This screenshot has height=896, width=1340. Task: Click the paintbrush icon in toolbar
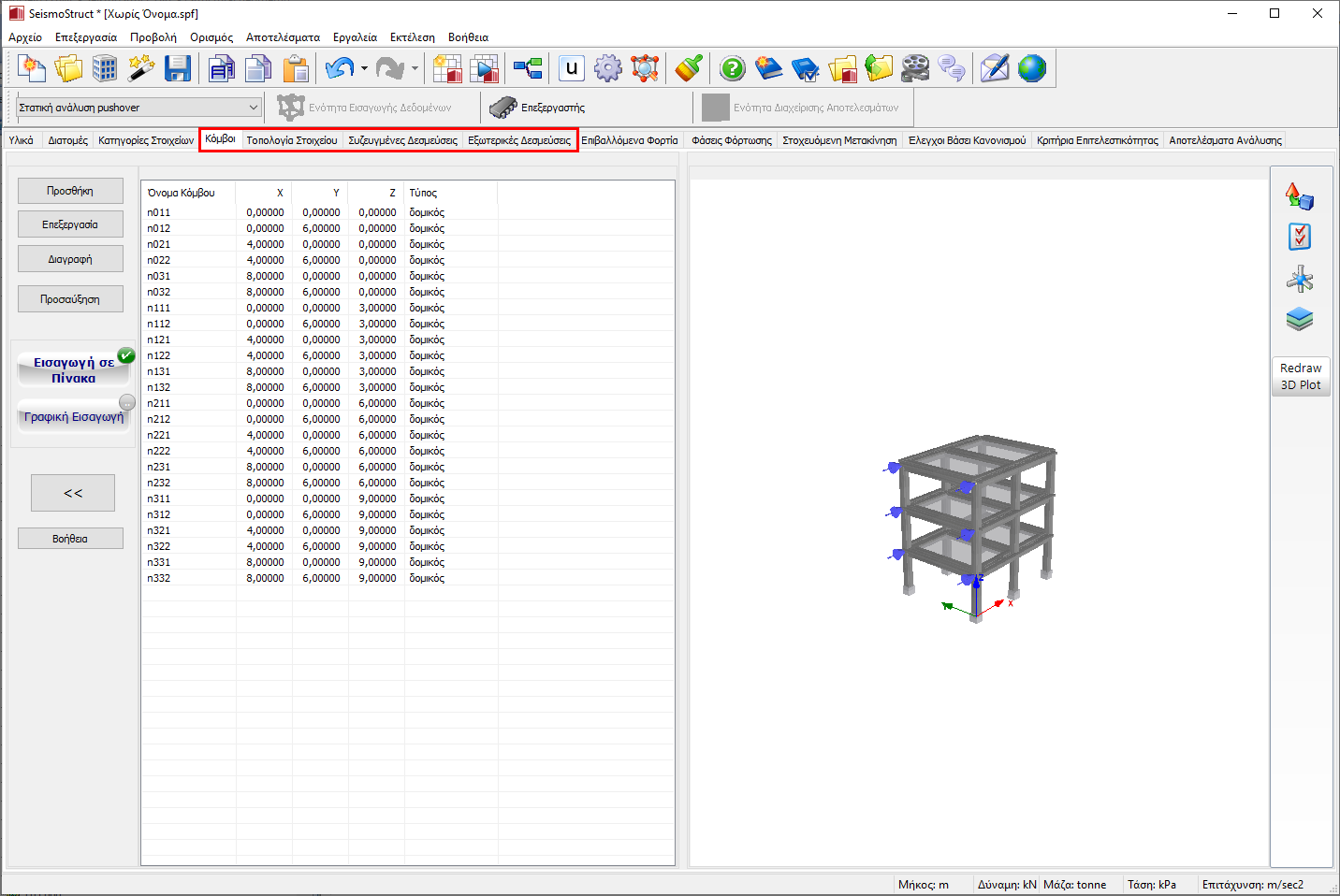tap(689, 68)
